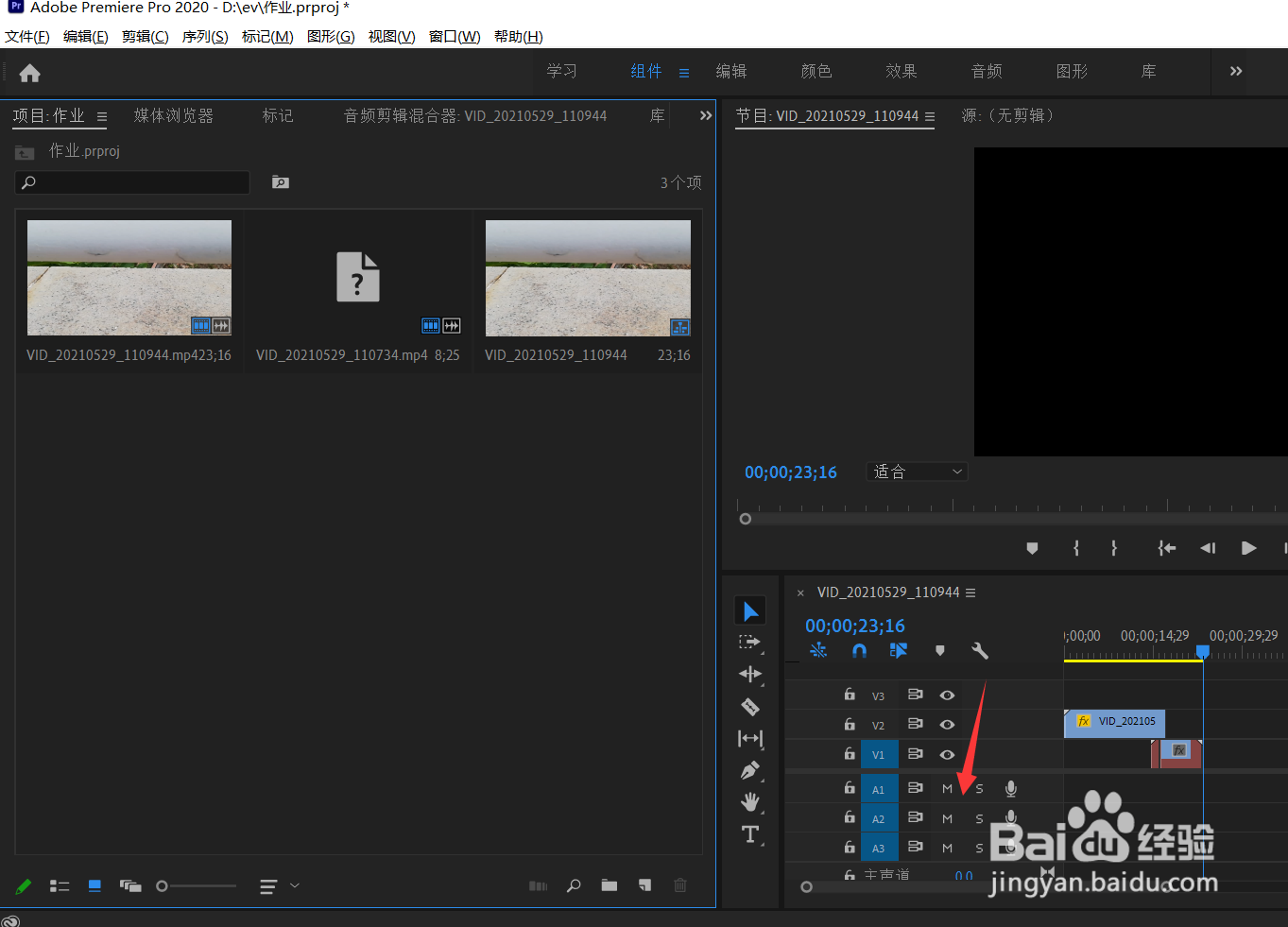Toggle target track V1

click(x=879, y=754)
